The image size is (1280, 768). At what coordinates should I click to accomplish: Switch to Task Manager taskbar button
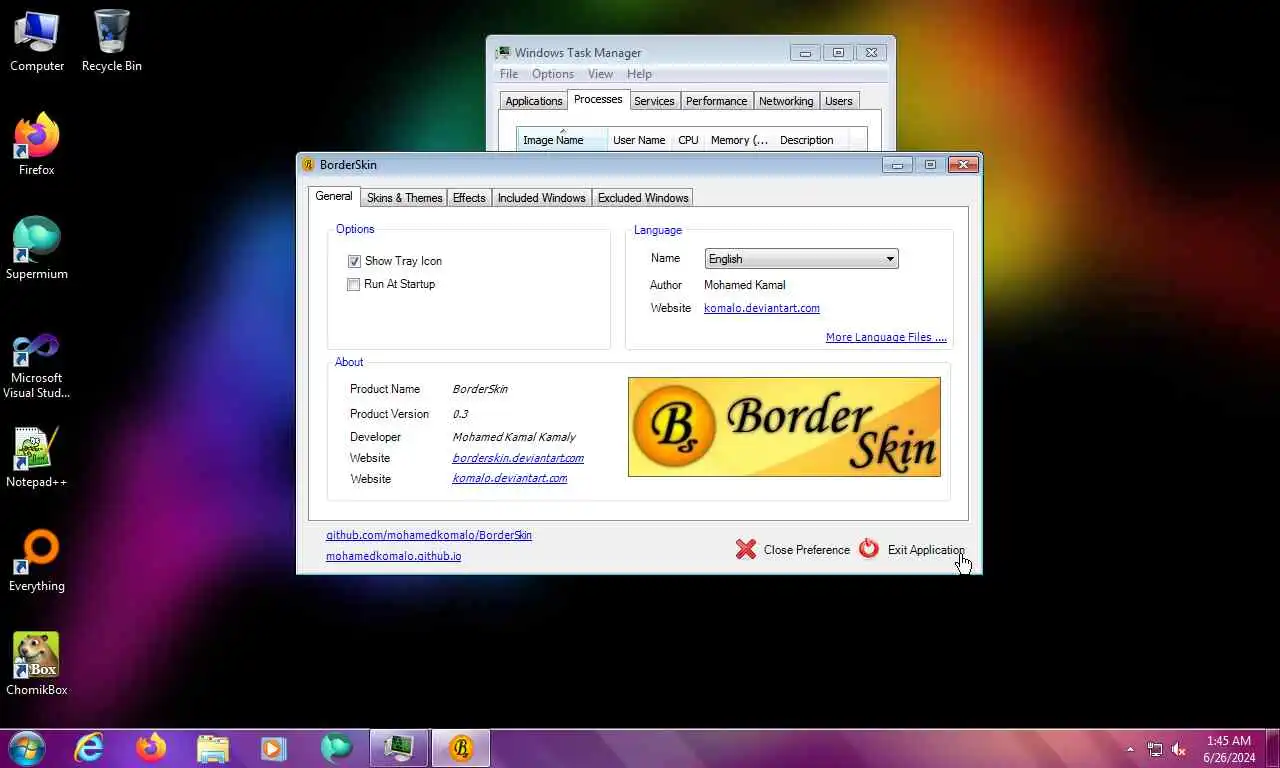(x=399, y=748)
